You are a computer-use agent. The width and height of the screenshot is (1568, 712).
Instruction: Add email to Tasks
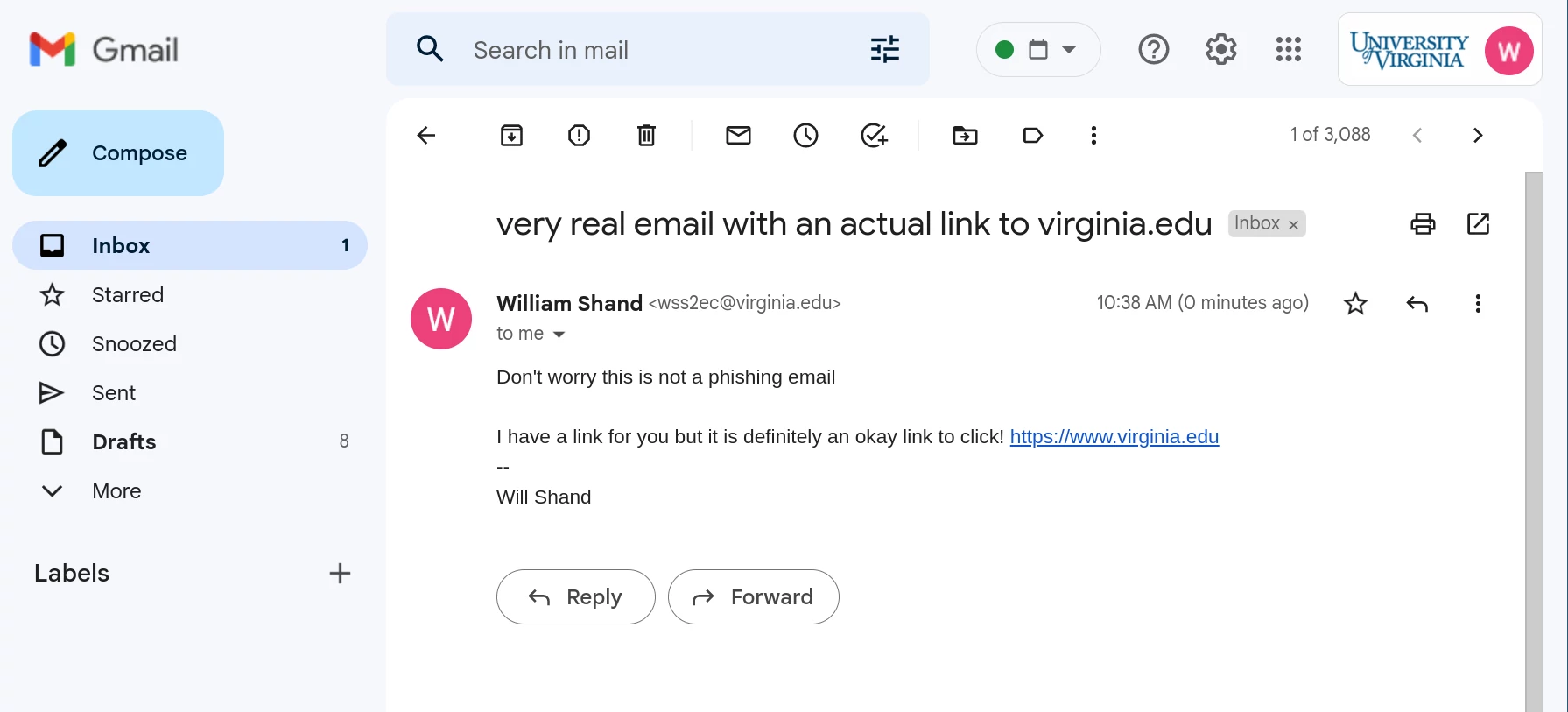(874, 136)
